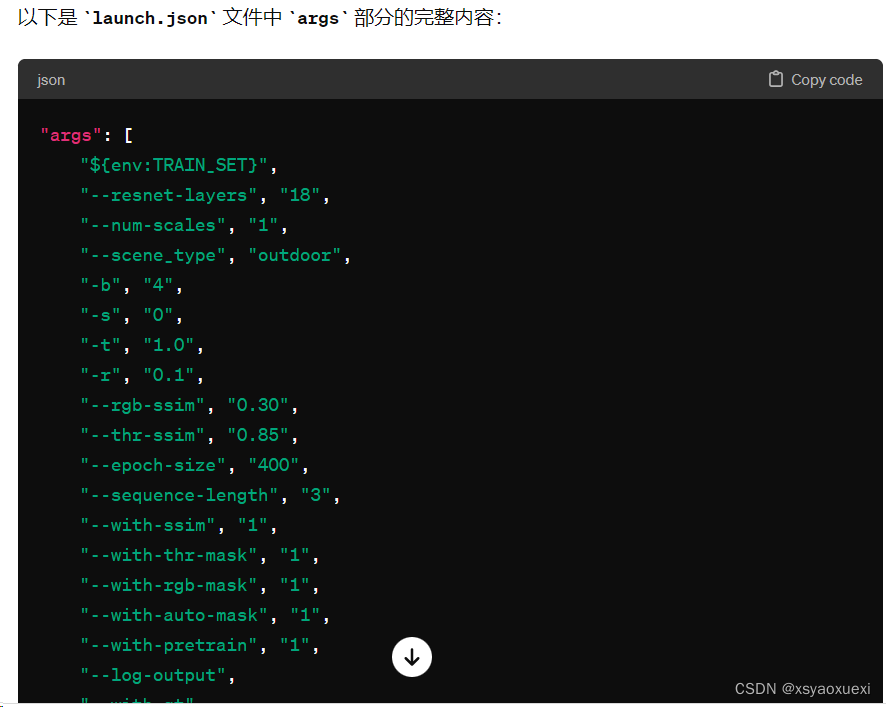Click the "--sequence-length" argument text
This screenshot has height=707, width=886.
[180, 494]
